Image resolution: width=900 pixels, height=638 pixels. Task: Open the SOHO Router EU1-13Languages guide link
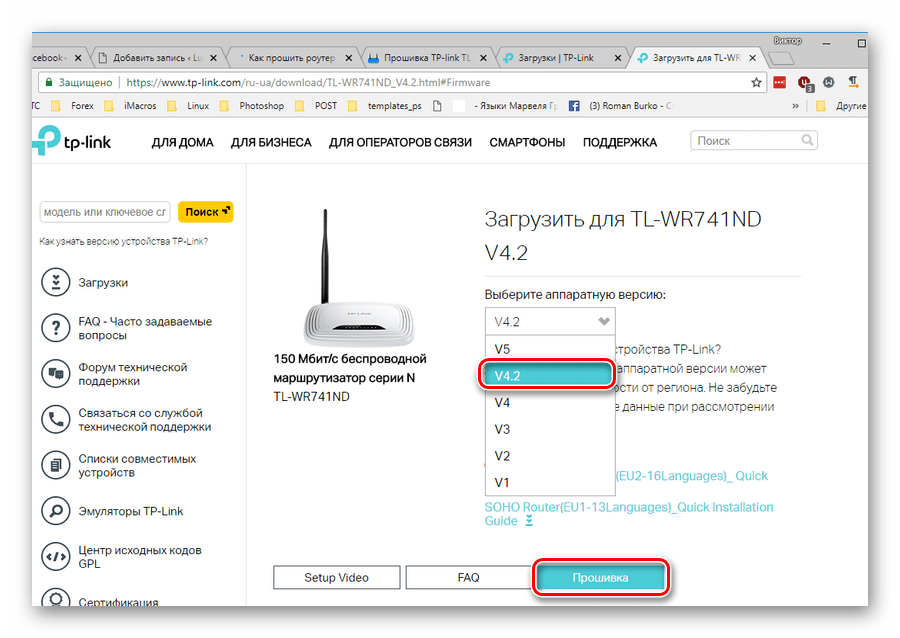(629, 513)
